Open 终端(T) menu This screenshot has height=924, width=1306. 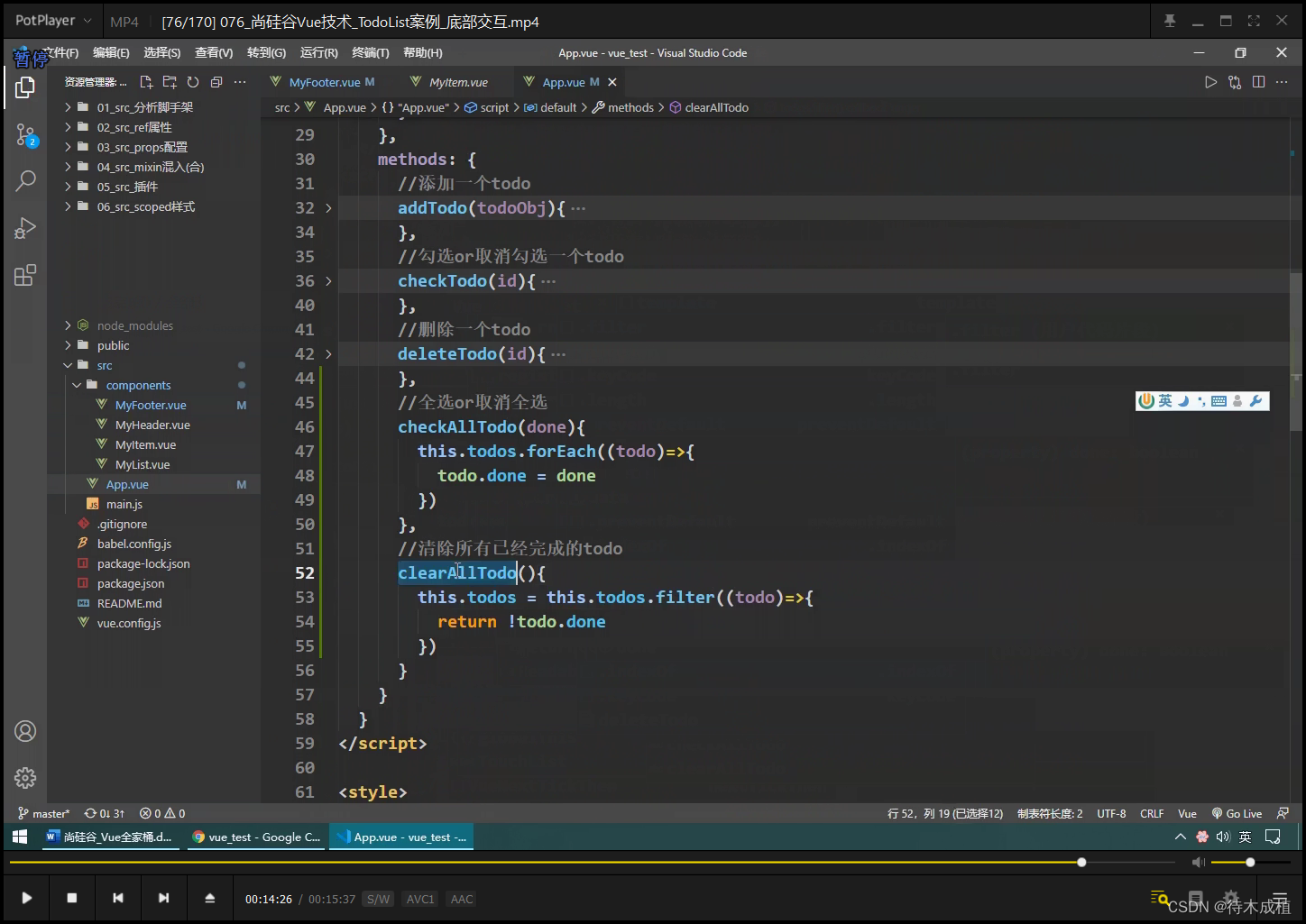click(371, 53)
